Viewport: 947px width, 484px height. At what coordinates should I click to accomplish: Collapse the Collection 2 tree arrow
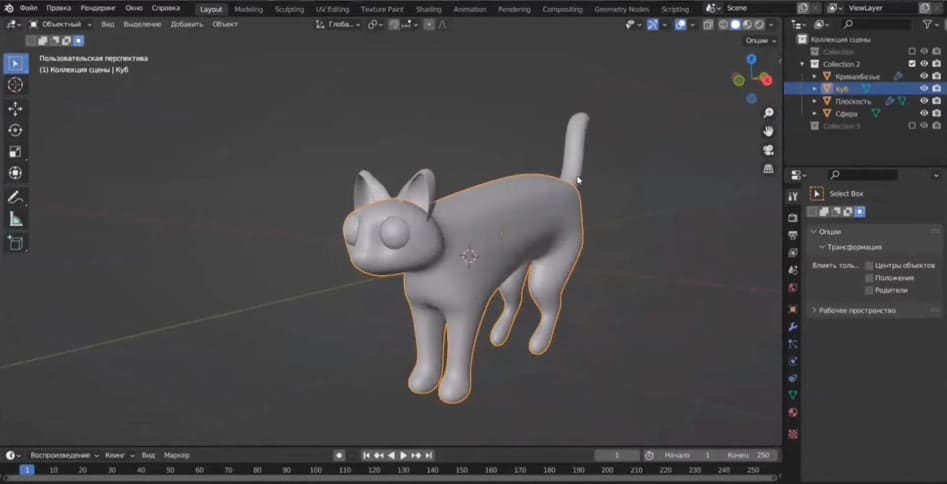[x=803, y=64]
